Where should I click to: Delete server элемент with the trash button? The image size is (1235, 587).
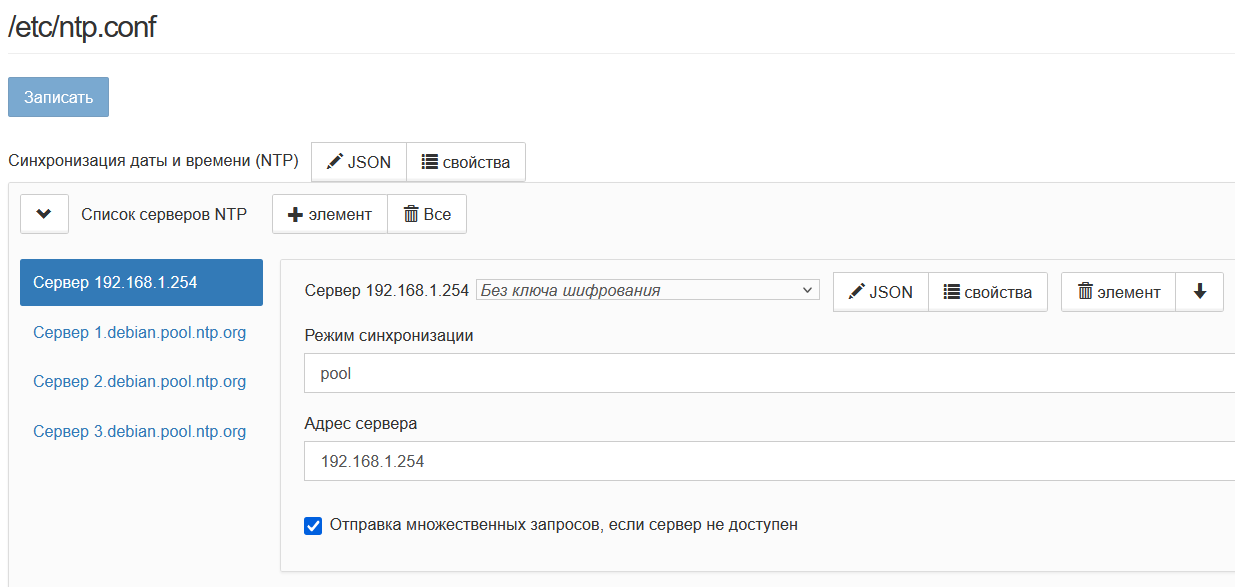(1118, 292)
